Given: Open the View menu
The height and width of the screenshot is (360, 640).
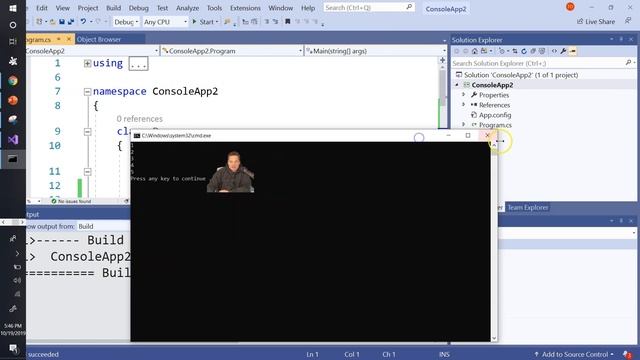Looking at the screenshot, I should pyautogui.click(x=62, y=8).
